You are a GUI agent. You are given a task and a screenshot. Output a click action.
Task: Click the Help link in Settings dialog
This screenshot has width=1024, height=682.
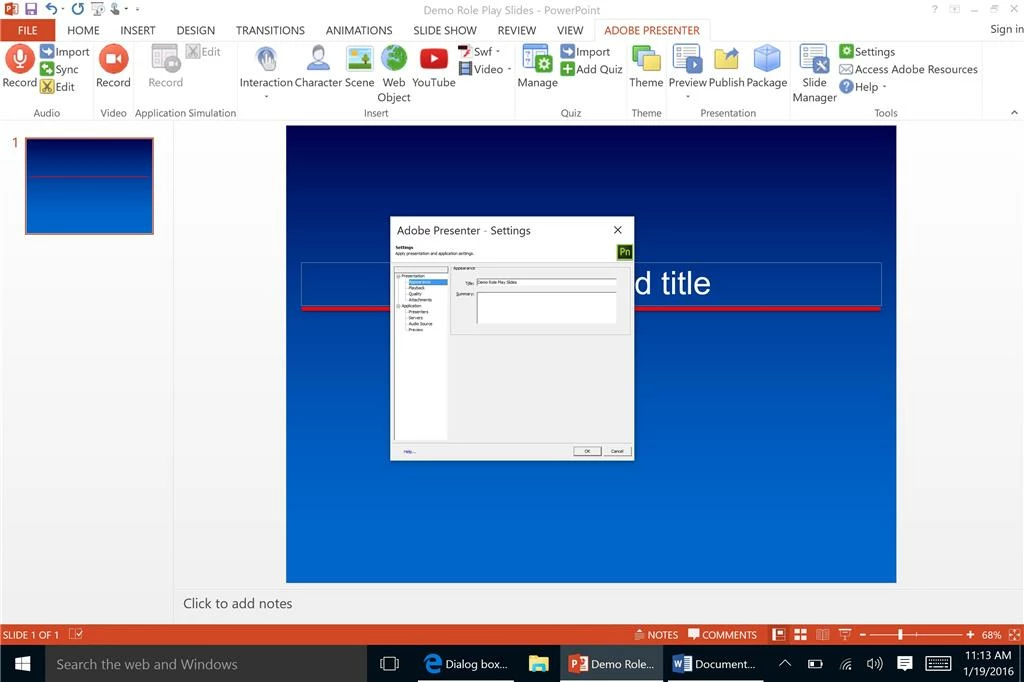pyautogui.click(x=409, y=451)
